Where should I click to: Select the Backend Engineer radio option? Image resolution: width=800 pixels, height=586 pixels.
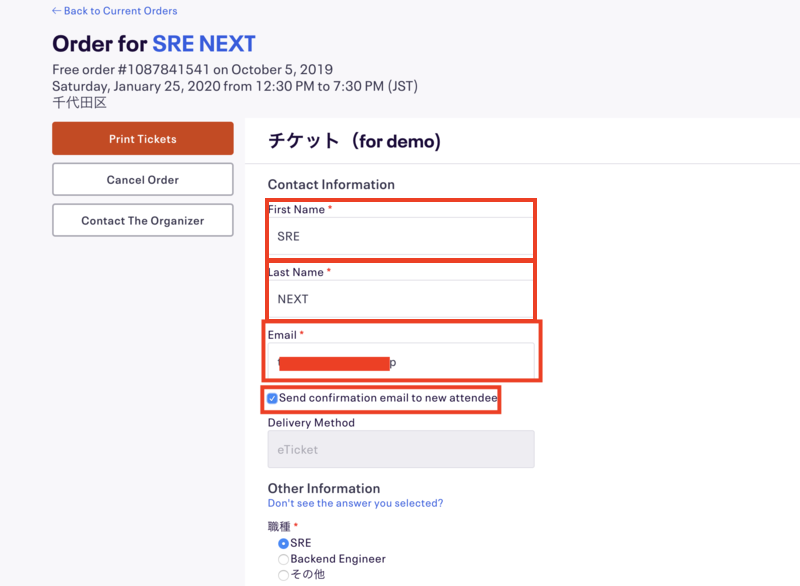[283, 559]
